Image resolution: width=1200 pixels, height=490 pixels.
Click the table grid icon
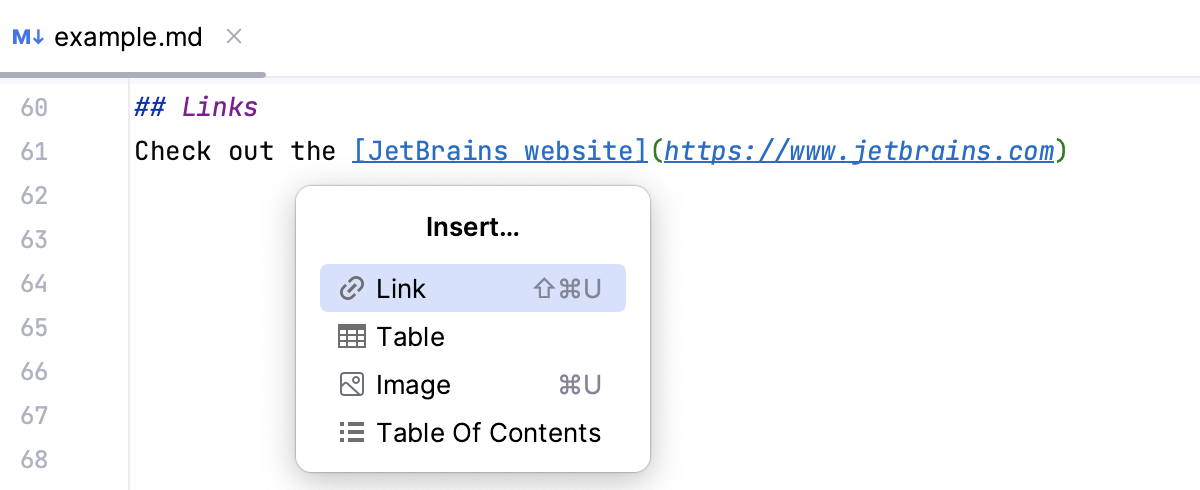tap(351, 337)
